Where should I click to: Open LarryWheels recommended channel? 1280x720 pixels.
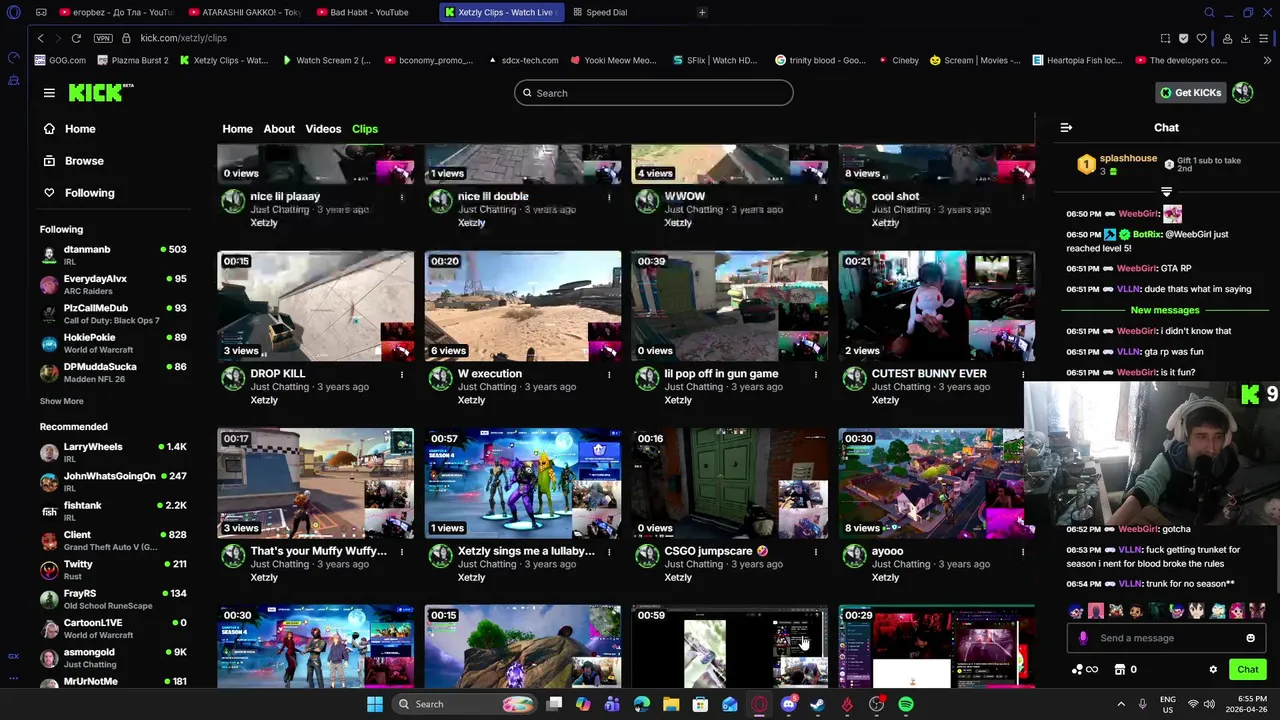click(113, 452)
